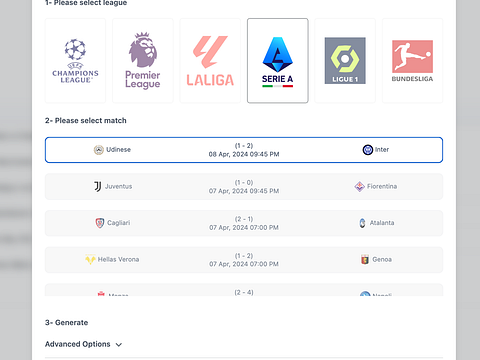Click the Fiorentina club crest
Screen dimensions: 480x360
click(359, 187)
